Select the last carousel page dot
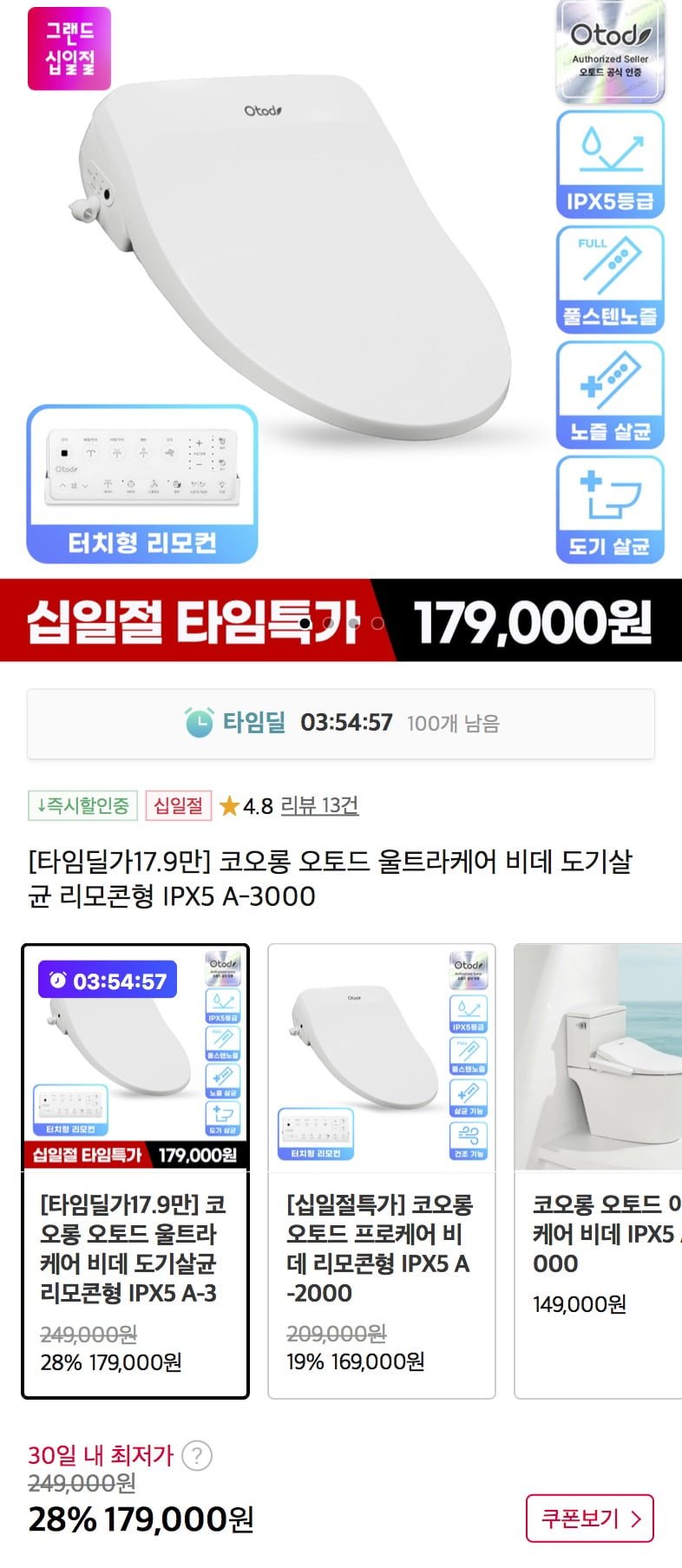Screen dimensions: 682x1568 tap(377, 623)
